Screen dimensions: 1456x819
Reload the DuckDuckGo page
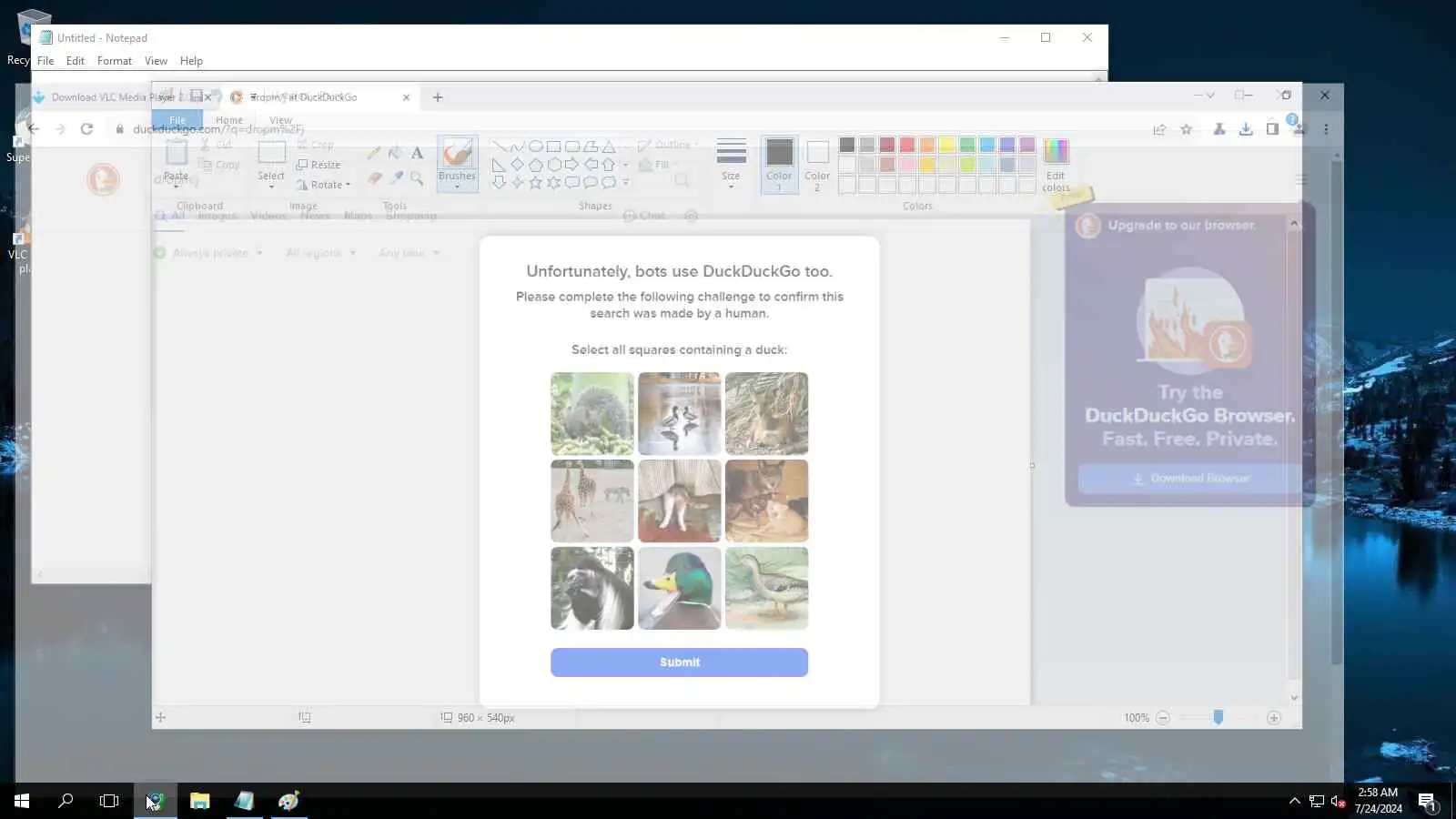click(86, 129)
